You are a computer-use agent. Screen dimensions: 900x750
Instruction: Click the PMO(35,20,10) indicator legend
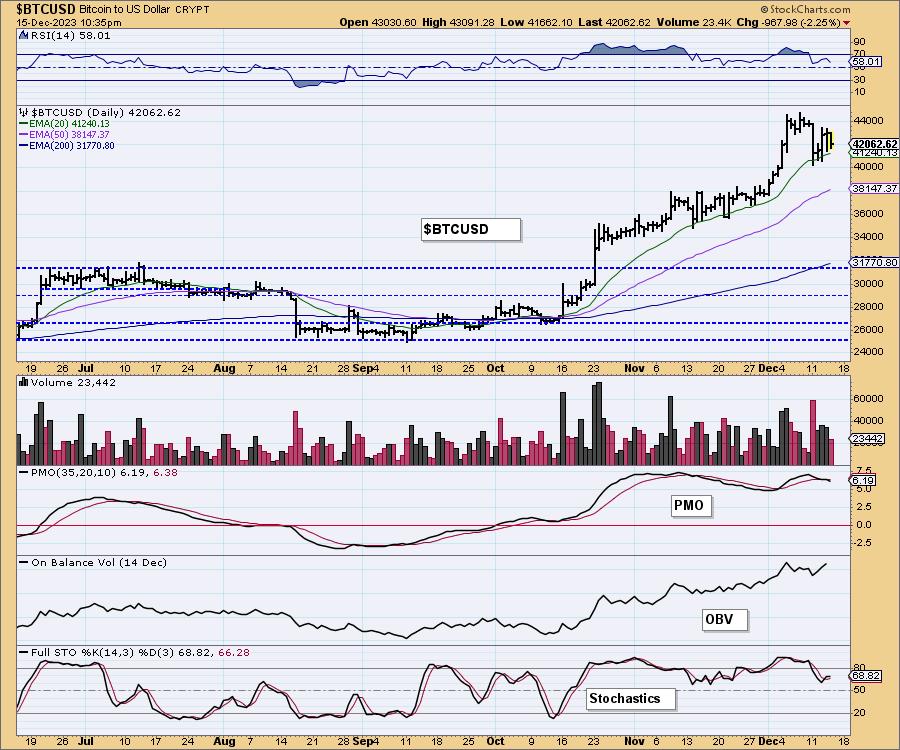tap(98, 473)
